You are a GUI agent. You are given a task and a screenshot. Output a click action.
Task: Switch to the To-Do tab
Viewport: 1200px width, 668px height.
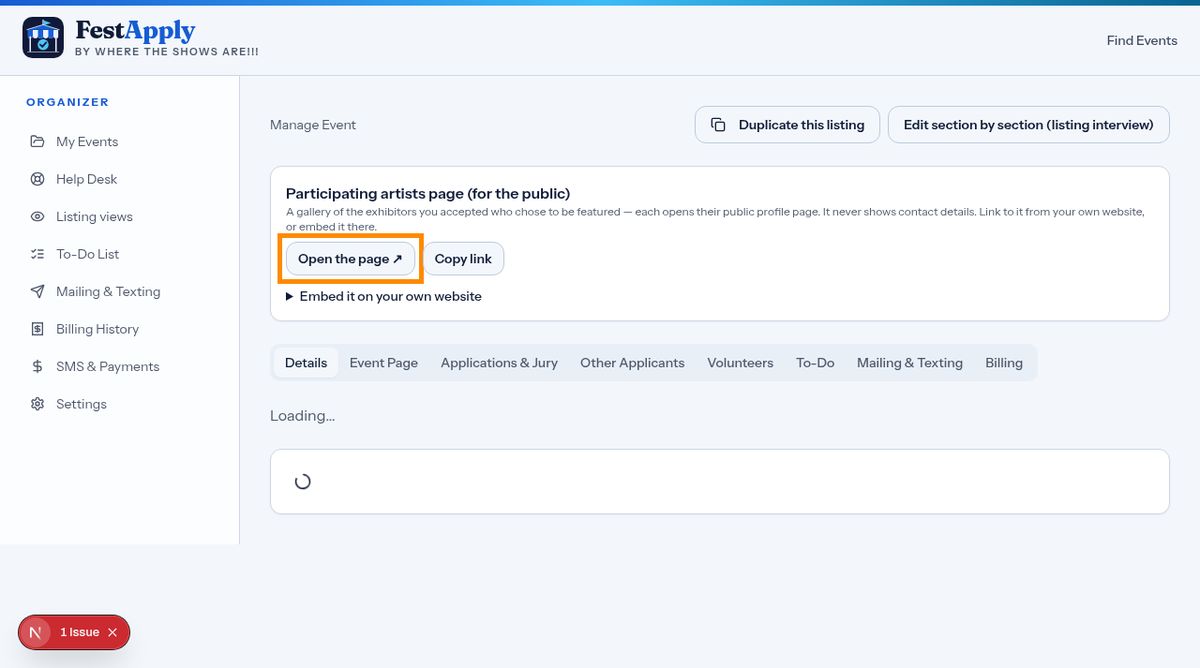tap(815, 363)
